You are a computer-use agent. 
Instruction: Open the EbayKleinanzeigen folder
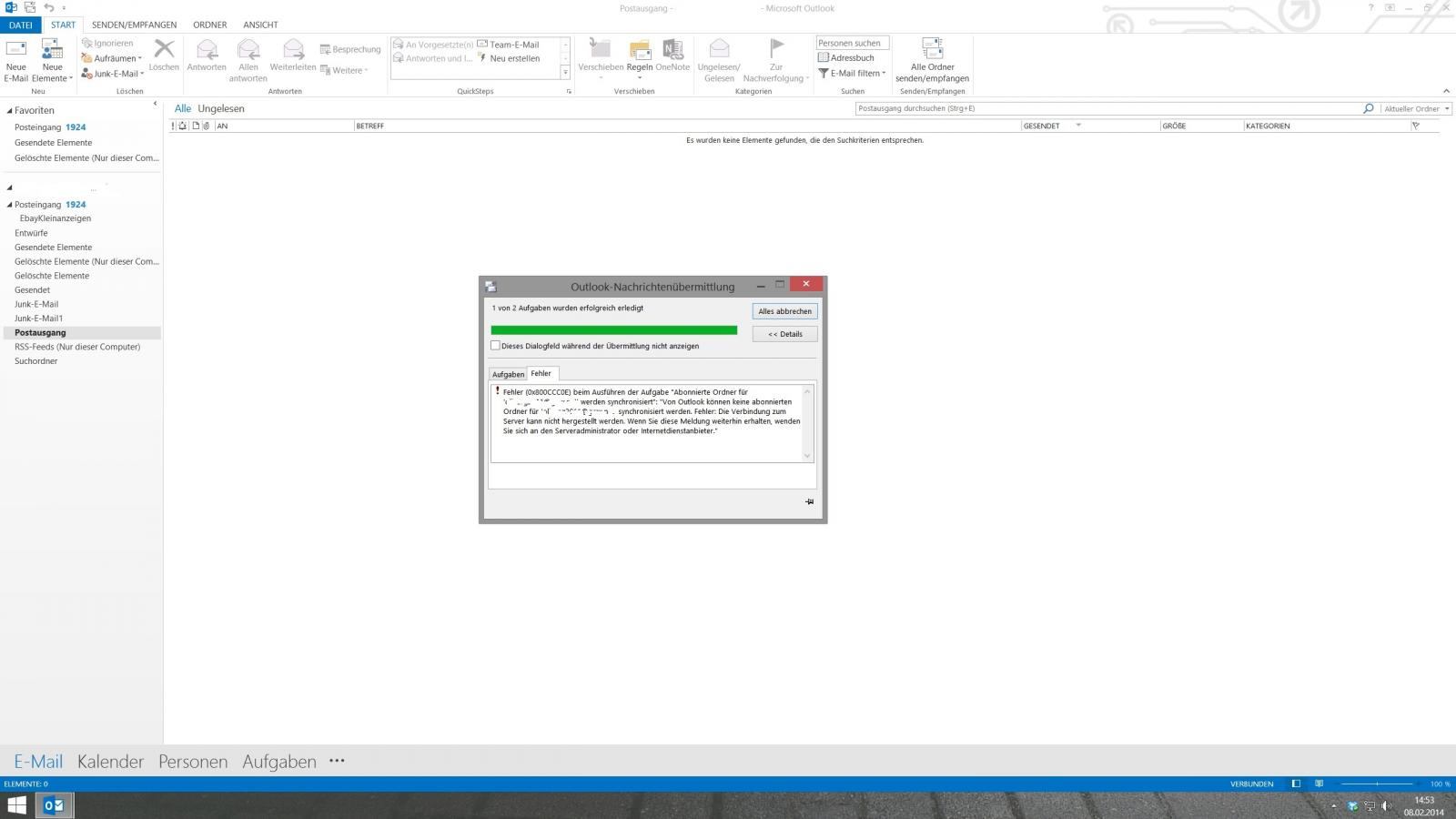click(x=56, y=218)
